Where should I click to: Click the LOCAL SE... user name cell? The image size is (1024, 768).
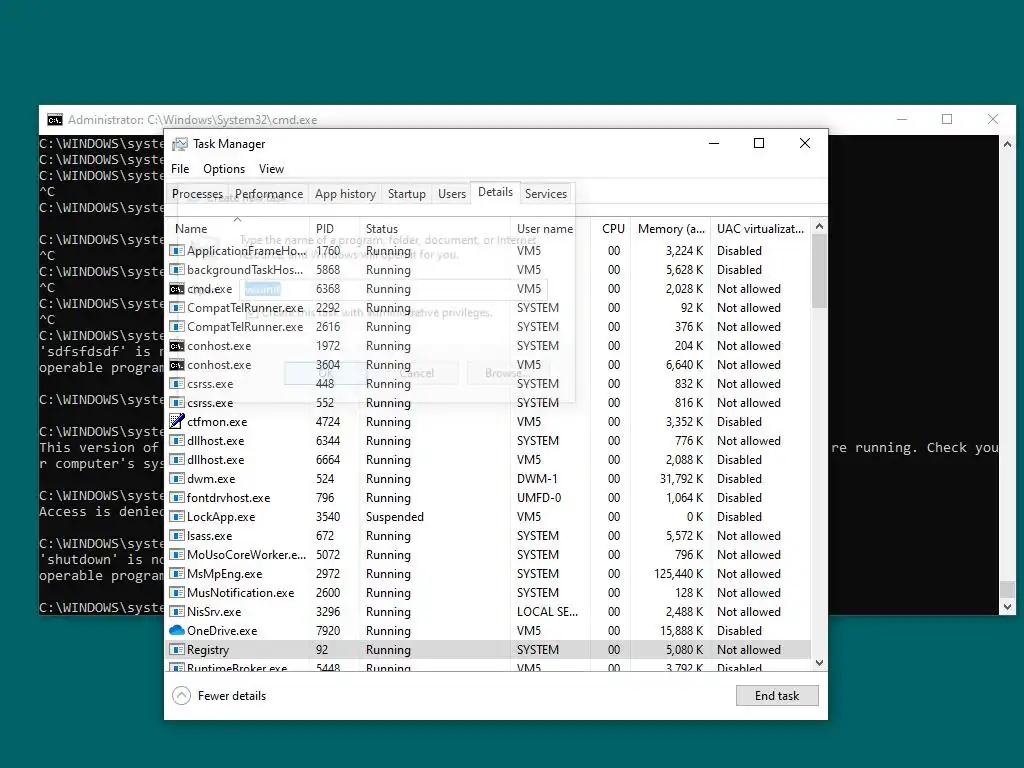[x=547, y=611]
